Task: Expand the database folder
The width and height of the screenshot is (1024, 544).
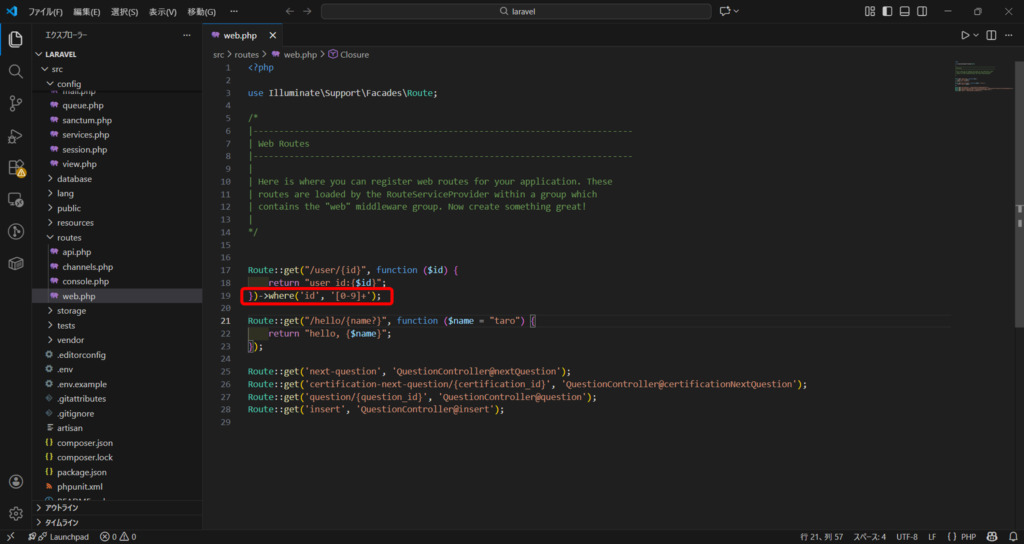Action: pos(74,179)
